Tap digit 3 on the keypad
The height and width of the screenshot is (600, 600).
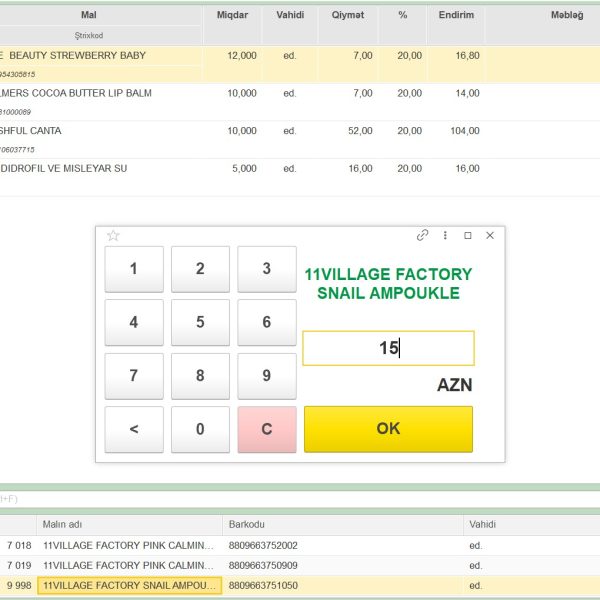click(x=267, y=269)
